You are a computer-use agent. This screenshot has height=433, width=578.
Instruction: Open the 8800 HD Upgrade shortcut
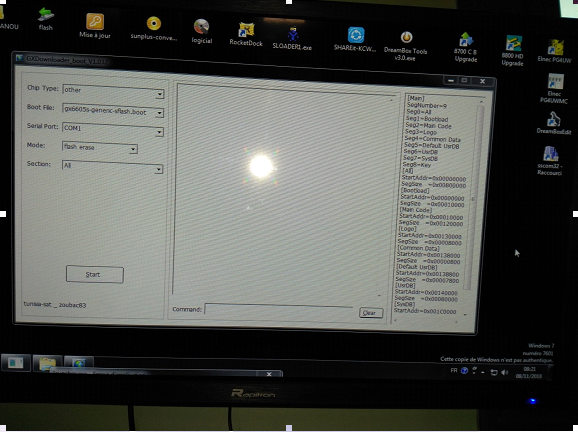tap(513, 50)
